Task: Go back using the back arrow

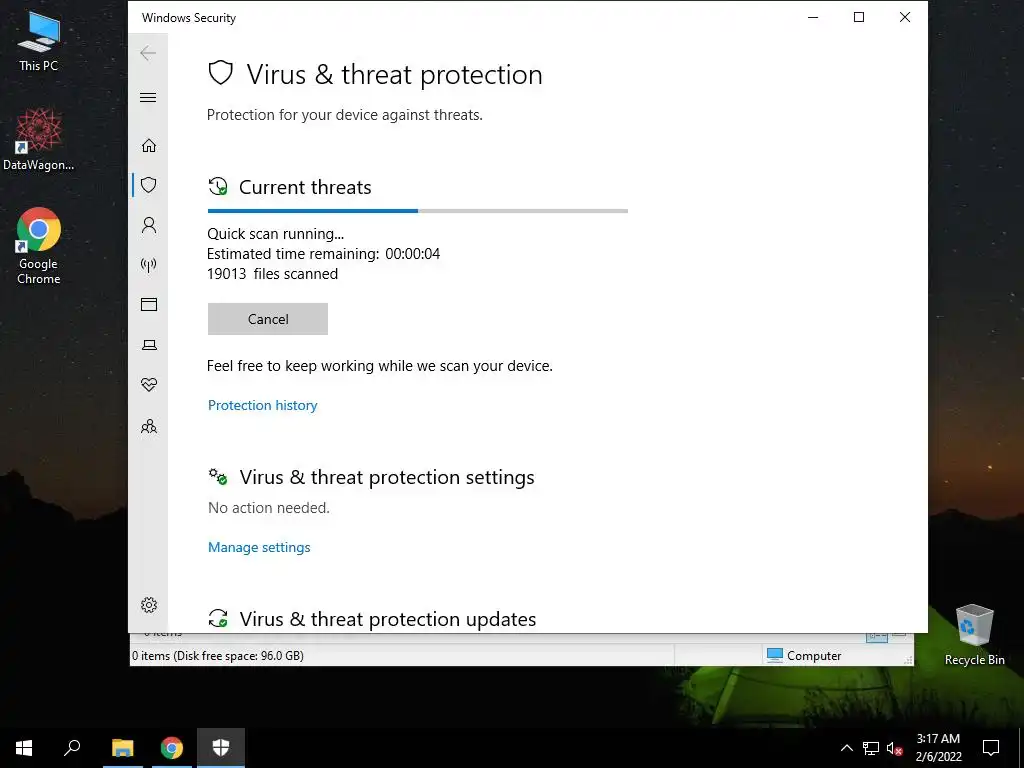Action: (148, 53)
